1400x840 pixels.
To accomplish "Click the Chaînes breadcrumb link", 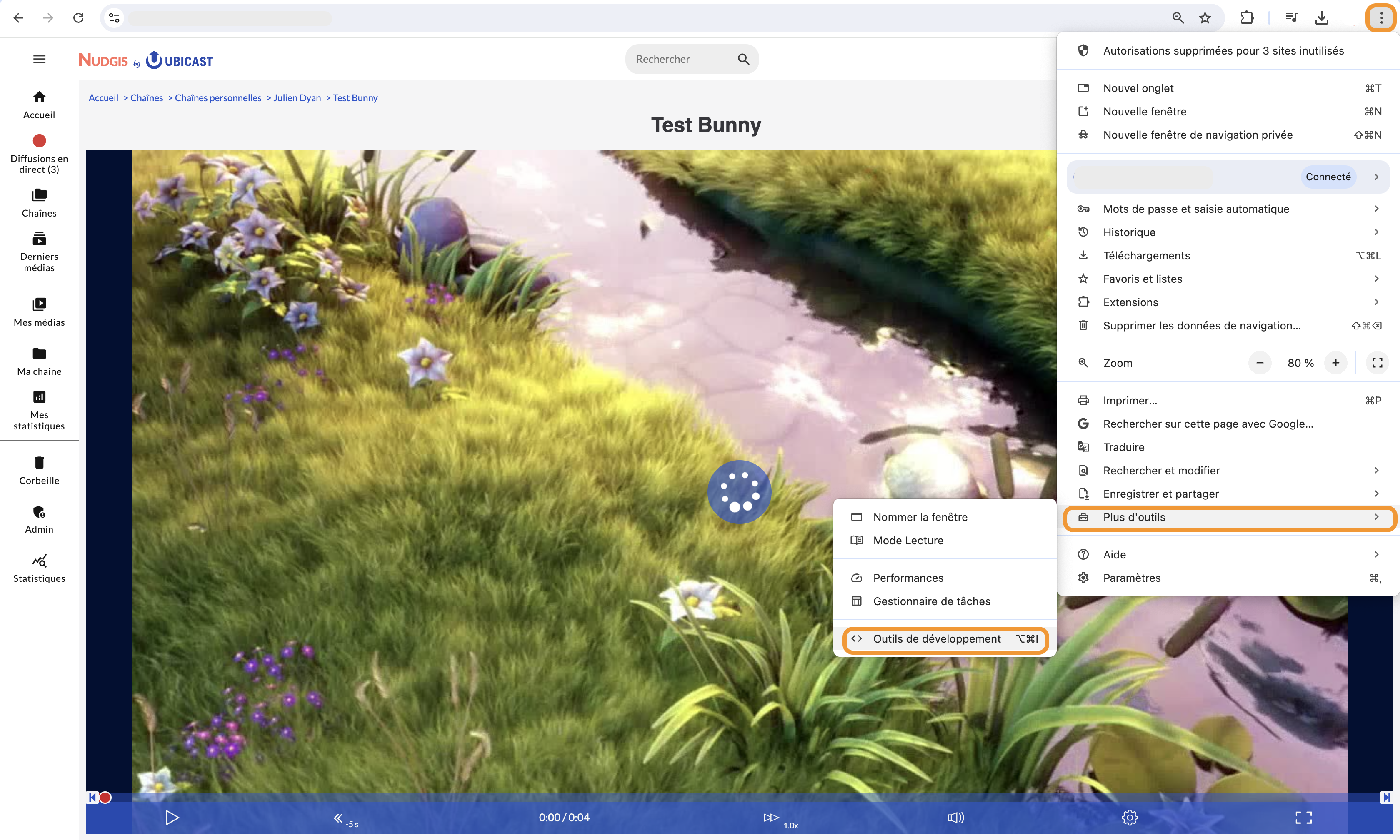I will pyautogui.click(x=147, y=97).
